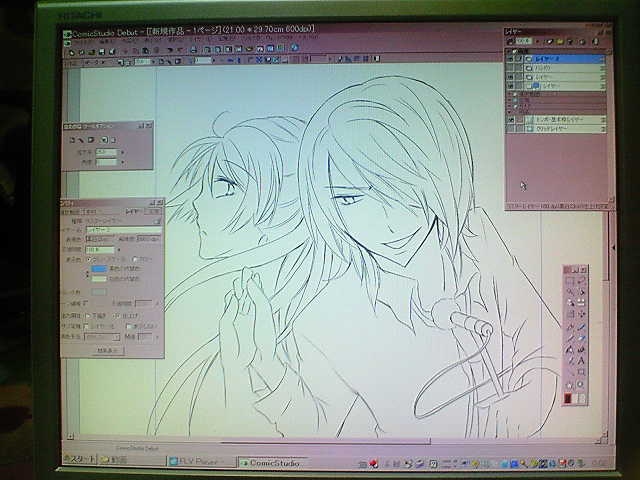
Task: Switch to the tab right of レイヤー in properties
Action: pyautogui.click(x=153, y=211)
